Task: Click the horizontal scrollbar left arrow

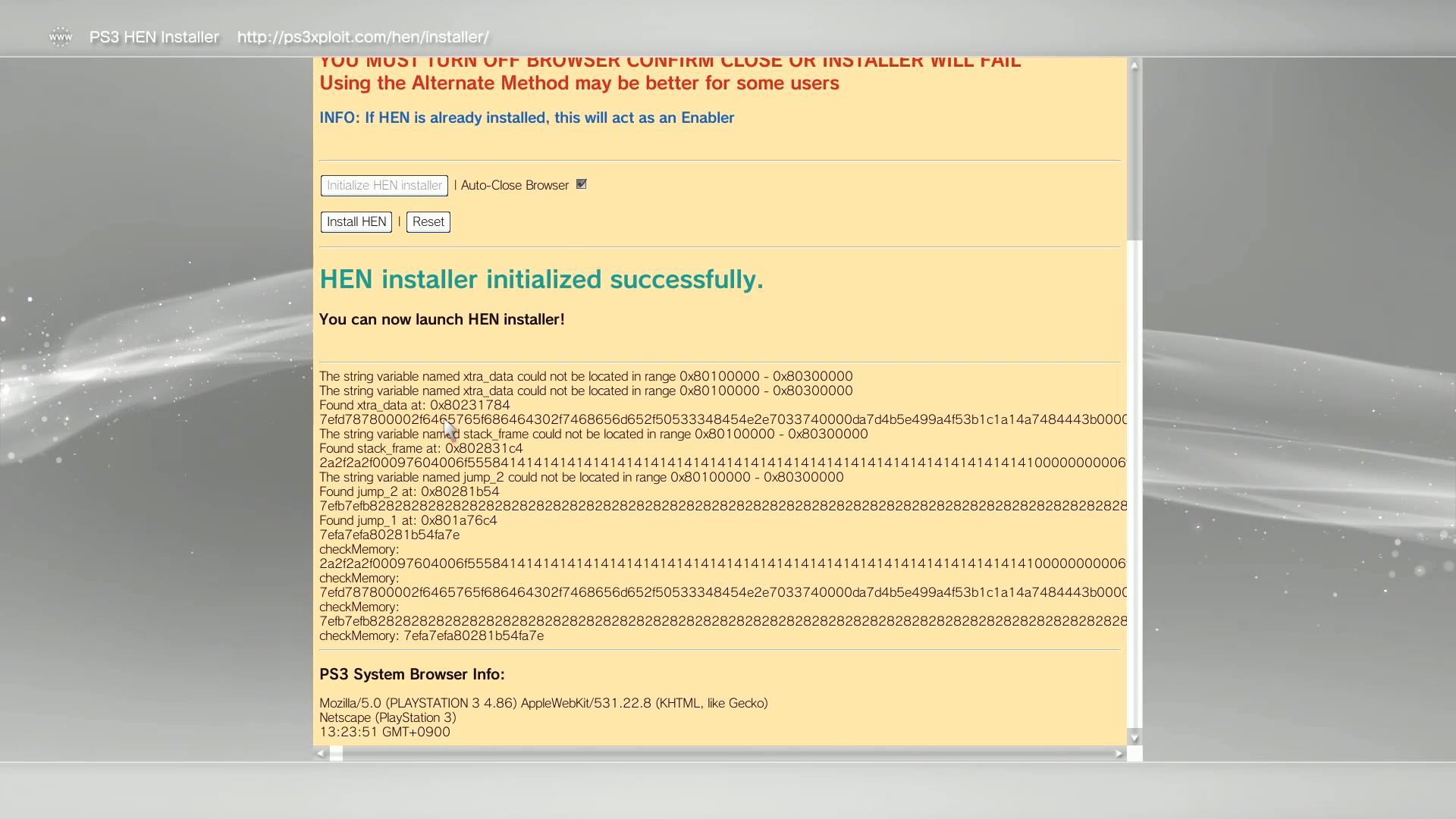Action: click(x=321, y=754)
